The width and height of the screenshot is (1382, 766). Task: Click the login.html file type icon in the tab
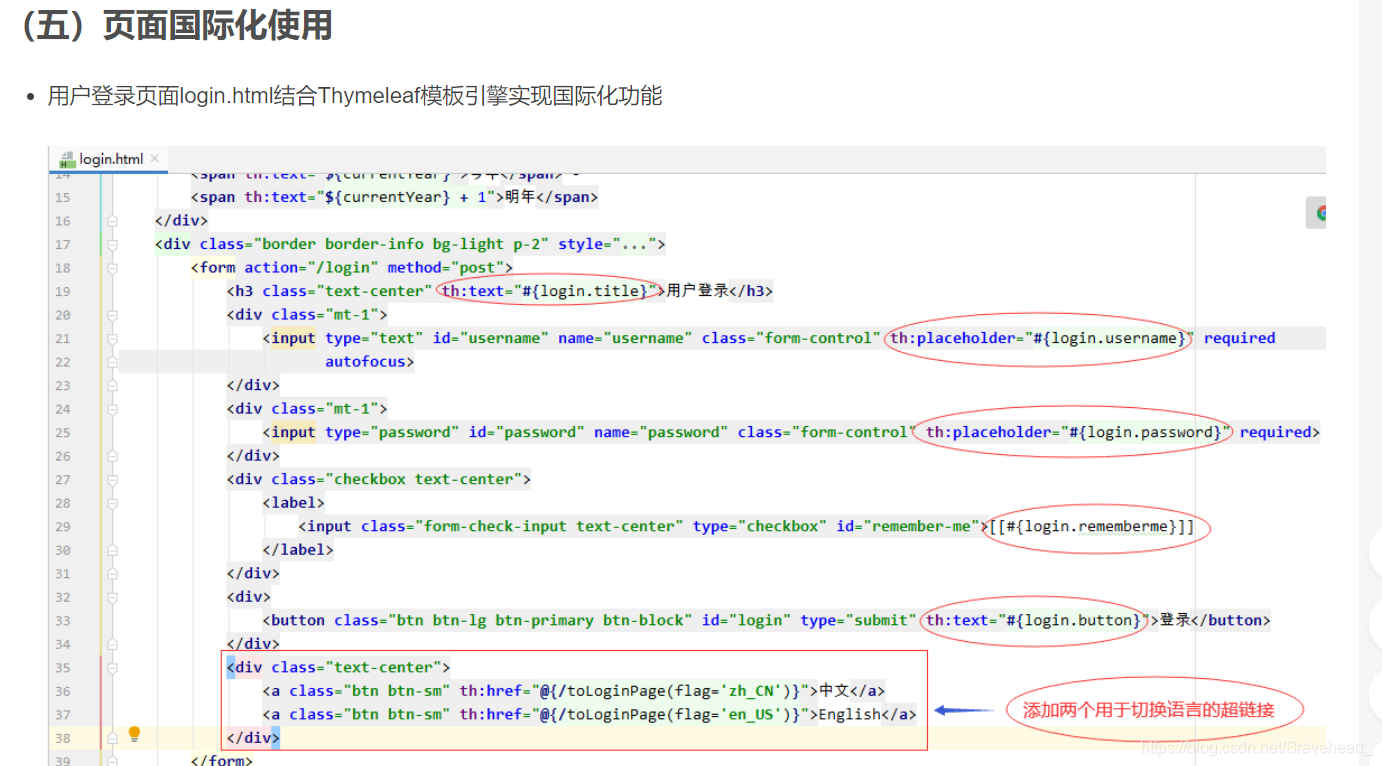[67, 159]
